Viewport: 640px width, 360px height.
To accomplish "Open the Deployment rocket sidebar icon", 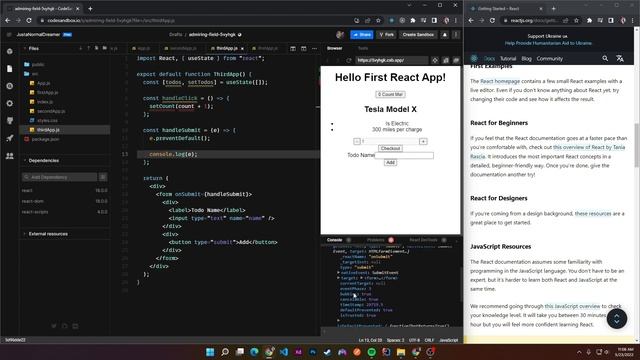I will [10, 138].
